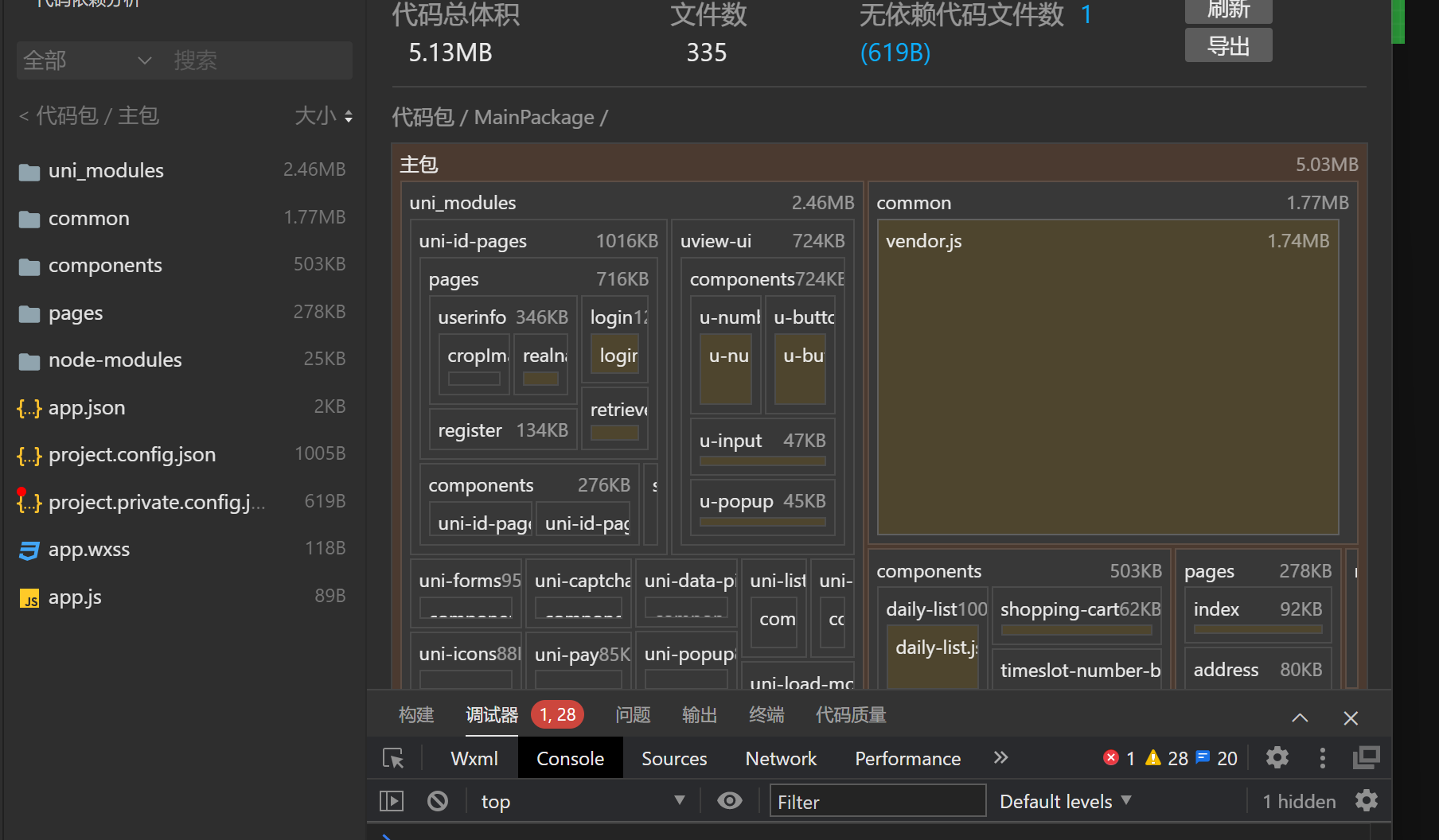Toggle the 大小 sort order arrows
The height and width of the screenshot is (840, 1439).
click(x=348, y=117)
